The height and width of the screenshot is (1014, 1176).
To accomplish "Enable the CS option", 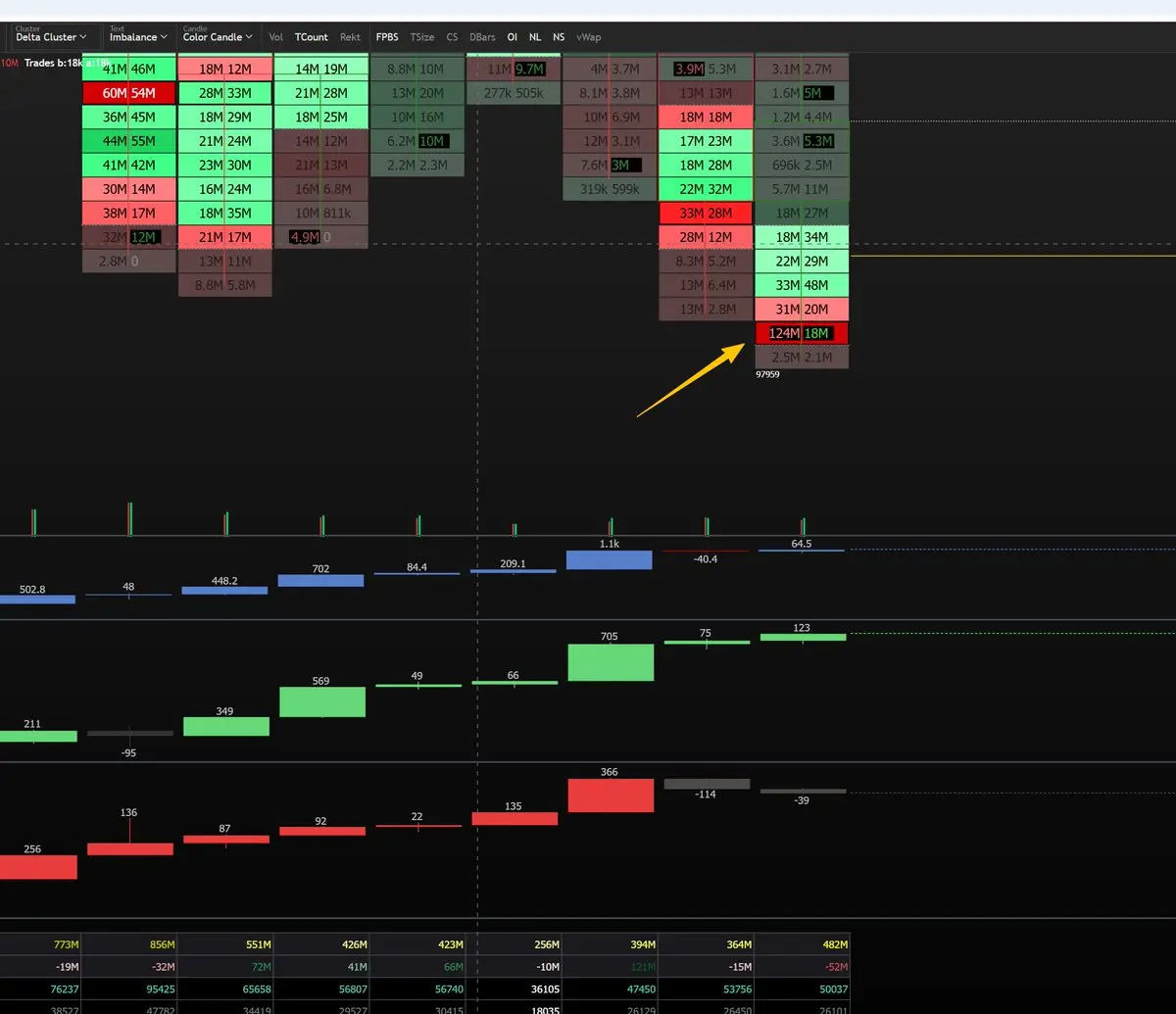I will 452,37.
